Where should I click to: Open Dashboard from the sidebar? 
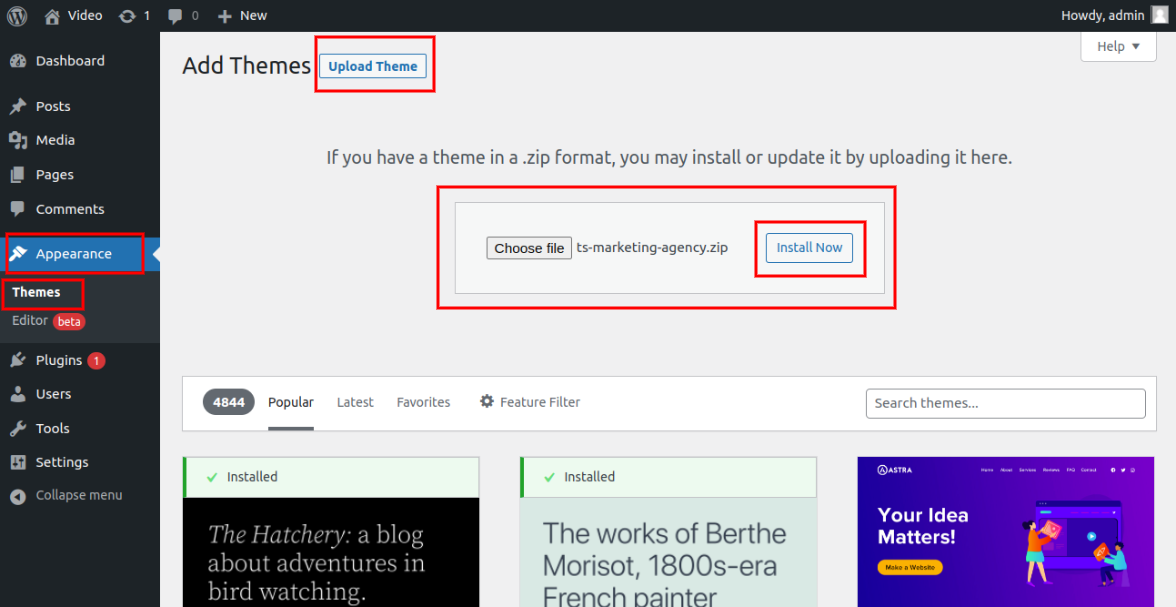[x=69, y=61]
